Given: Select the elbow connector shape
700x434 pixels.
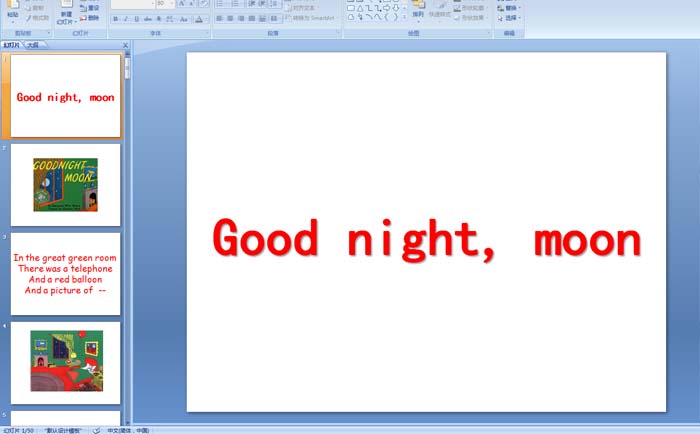Looking at the screenshot, I should pos(369,8).
